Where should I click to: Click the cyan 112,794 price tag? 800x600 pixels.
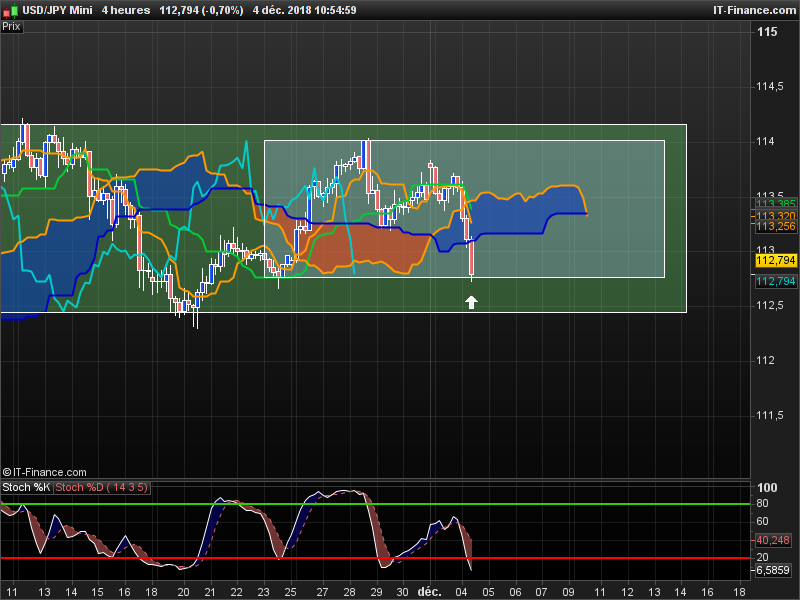[776, 281]
